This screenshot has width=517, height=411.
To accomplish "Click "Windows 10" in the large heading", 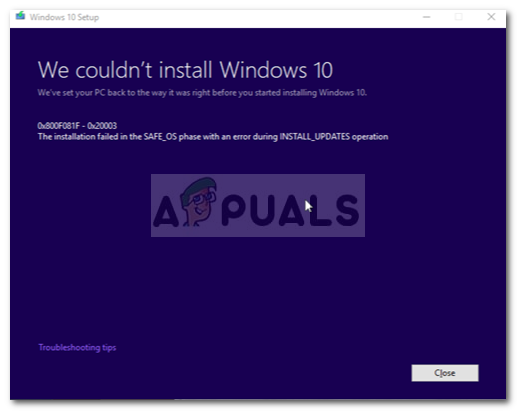I will (276, 70).
